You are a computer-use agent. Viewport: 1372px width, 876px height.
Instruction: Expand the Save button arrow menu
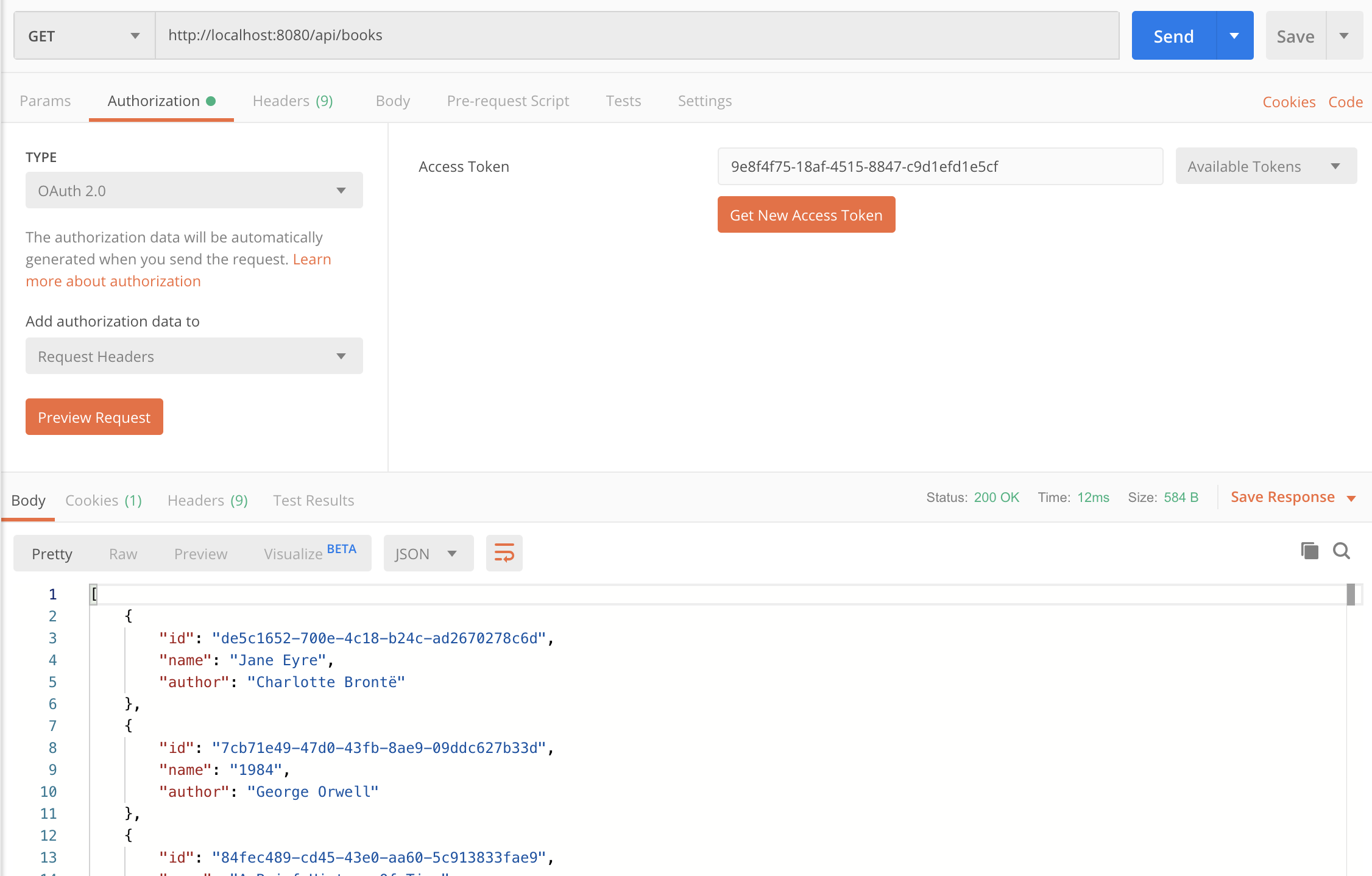click(x=1344, y=36)
